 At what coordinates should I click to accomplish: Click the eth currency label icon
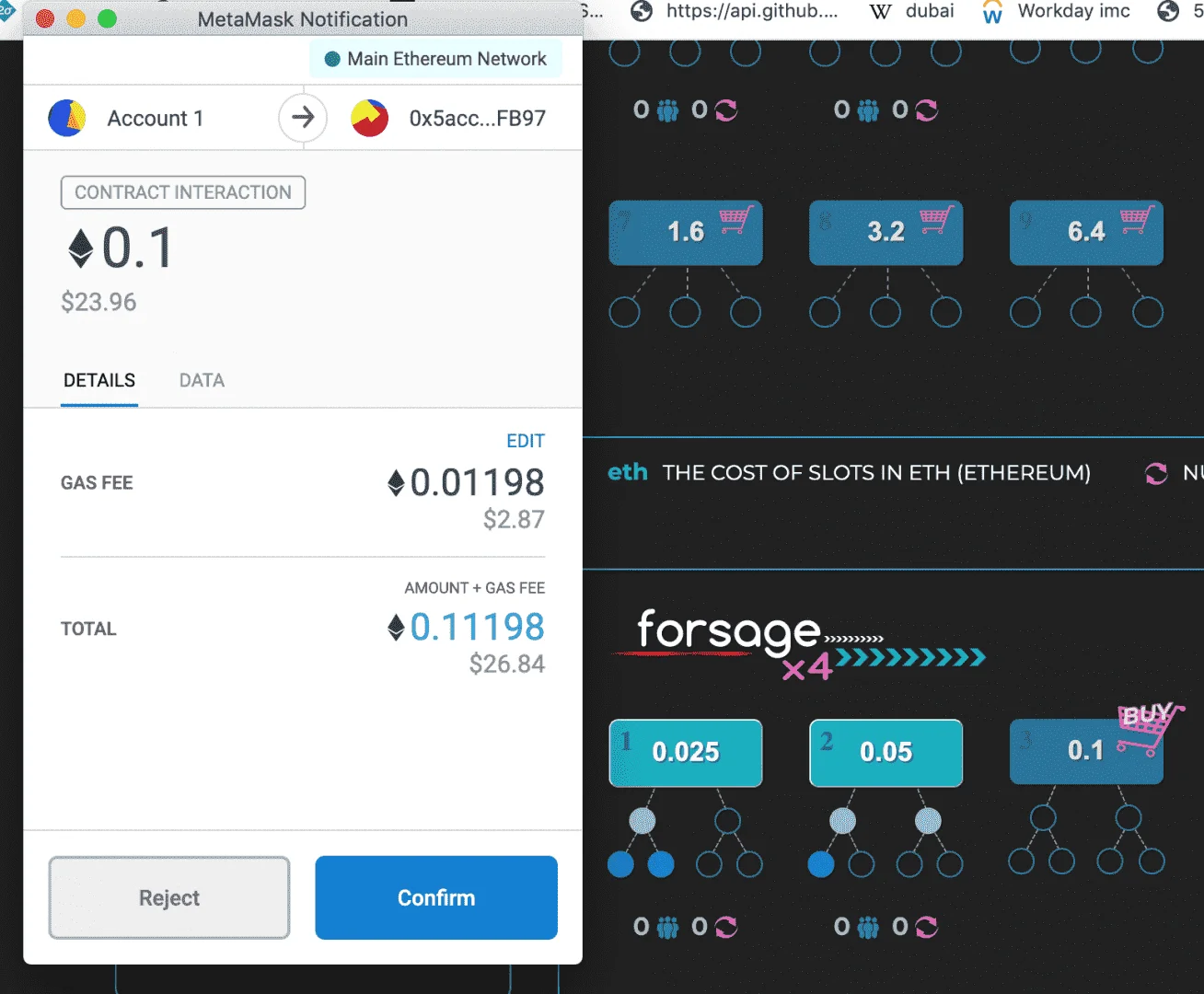tap(628, 472)
